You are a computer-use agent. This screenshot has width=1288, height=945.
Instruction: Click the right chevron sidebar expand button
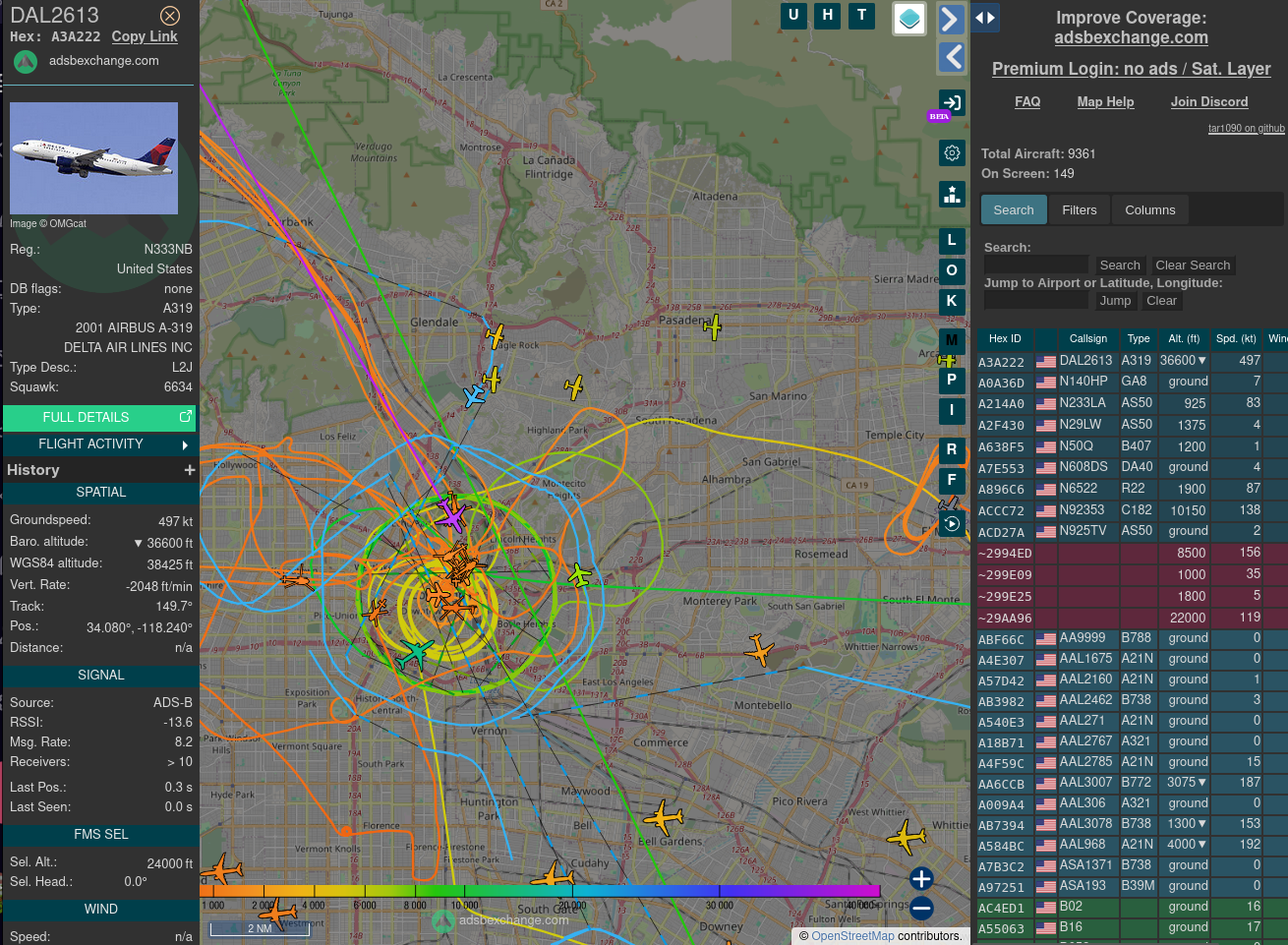951,20
